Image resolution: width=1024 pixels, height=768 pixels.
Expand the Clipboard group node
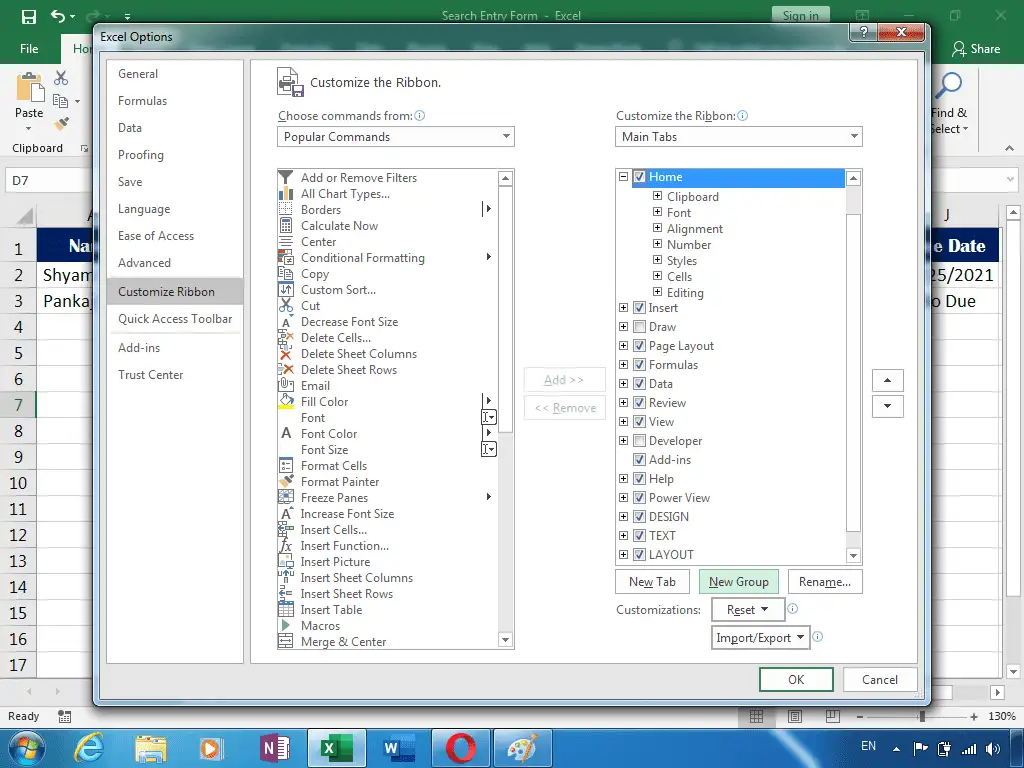pos(657,196)
